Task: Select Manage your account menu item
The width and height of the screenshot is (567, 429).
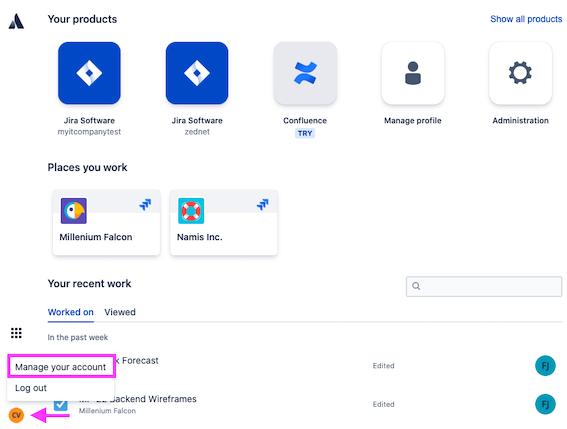Action: (61, 367)
